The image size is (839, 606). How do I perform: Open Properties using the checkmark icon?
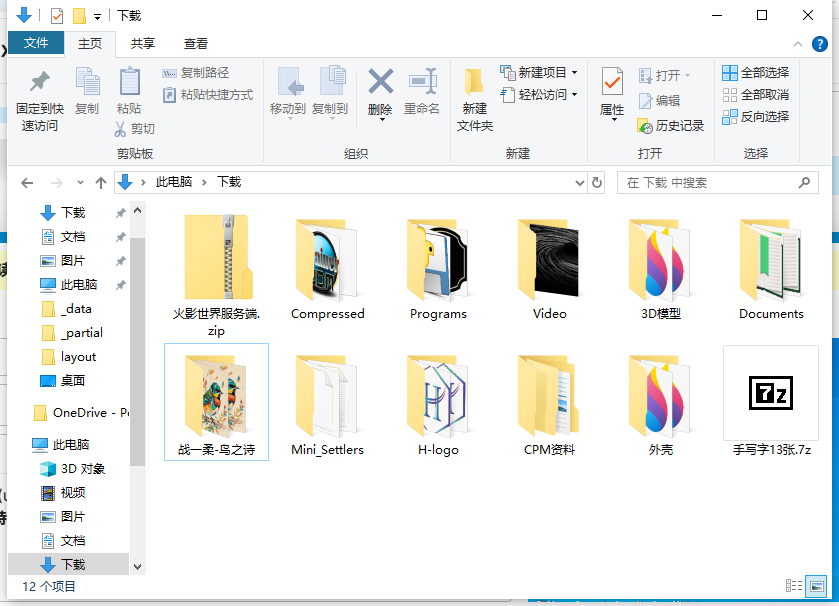click(612, 85)
